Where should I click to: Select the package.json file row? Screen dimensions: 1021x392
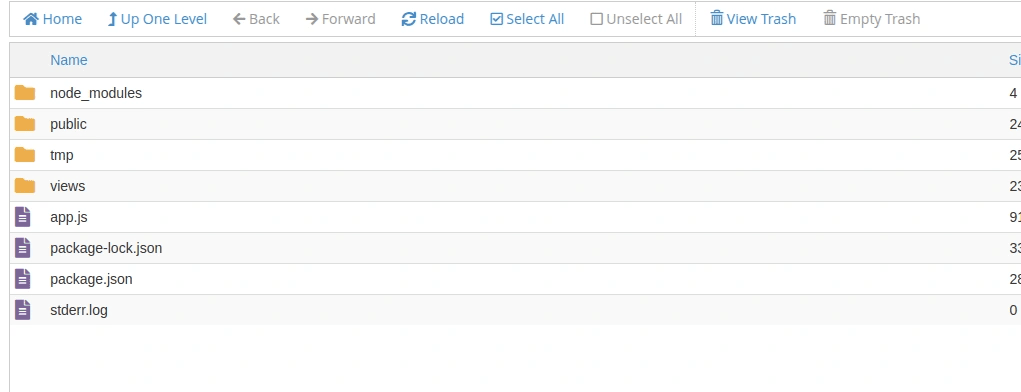click(515, 279)
